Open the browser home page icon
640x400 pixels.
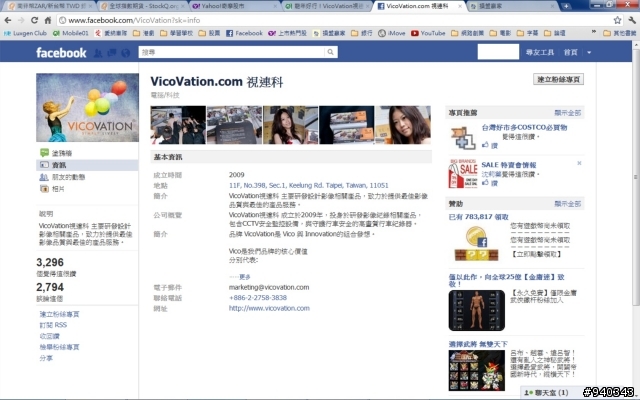[48, 20]
